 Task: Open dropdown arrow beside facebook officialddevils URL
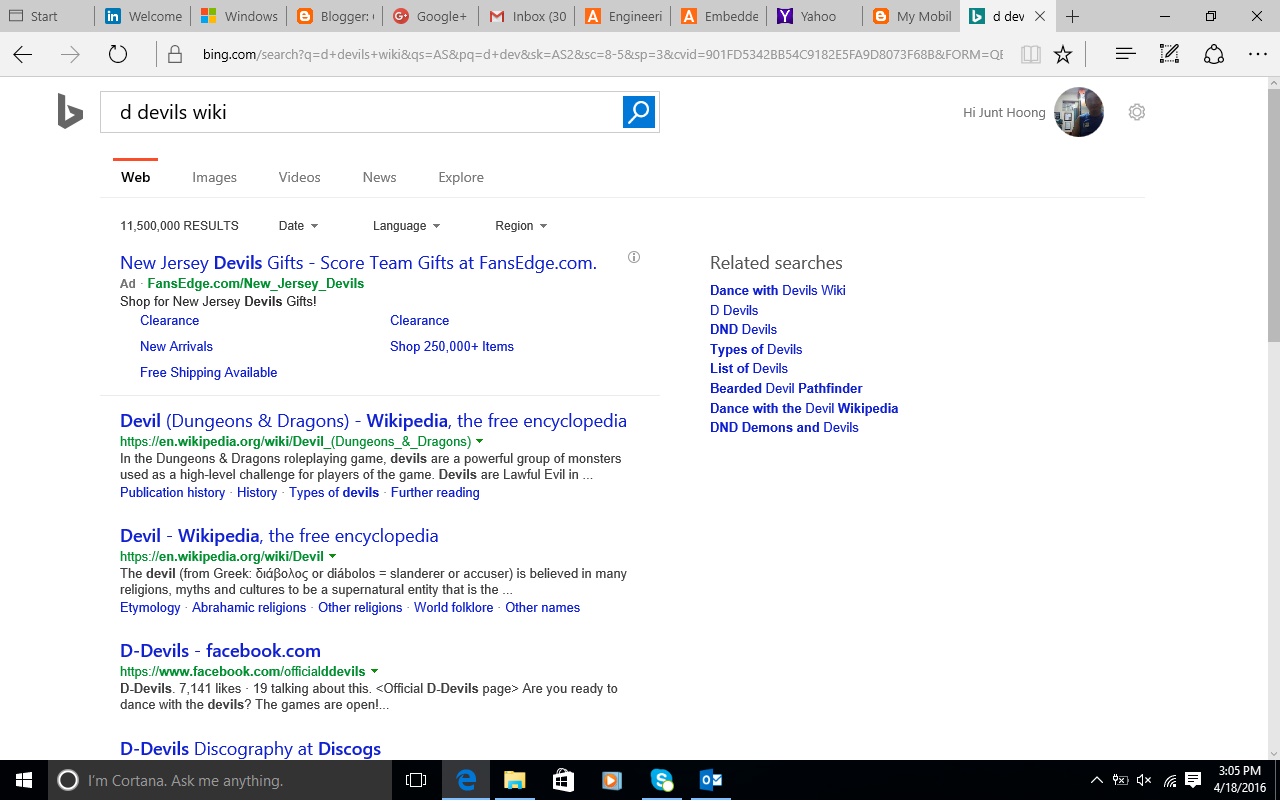(x=374, y=671)
